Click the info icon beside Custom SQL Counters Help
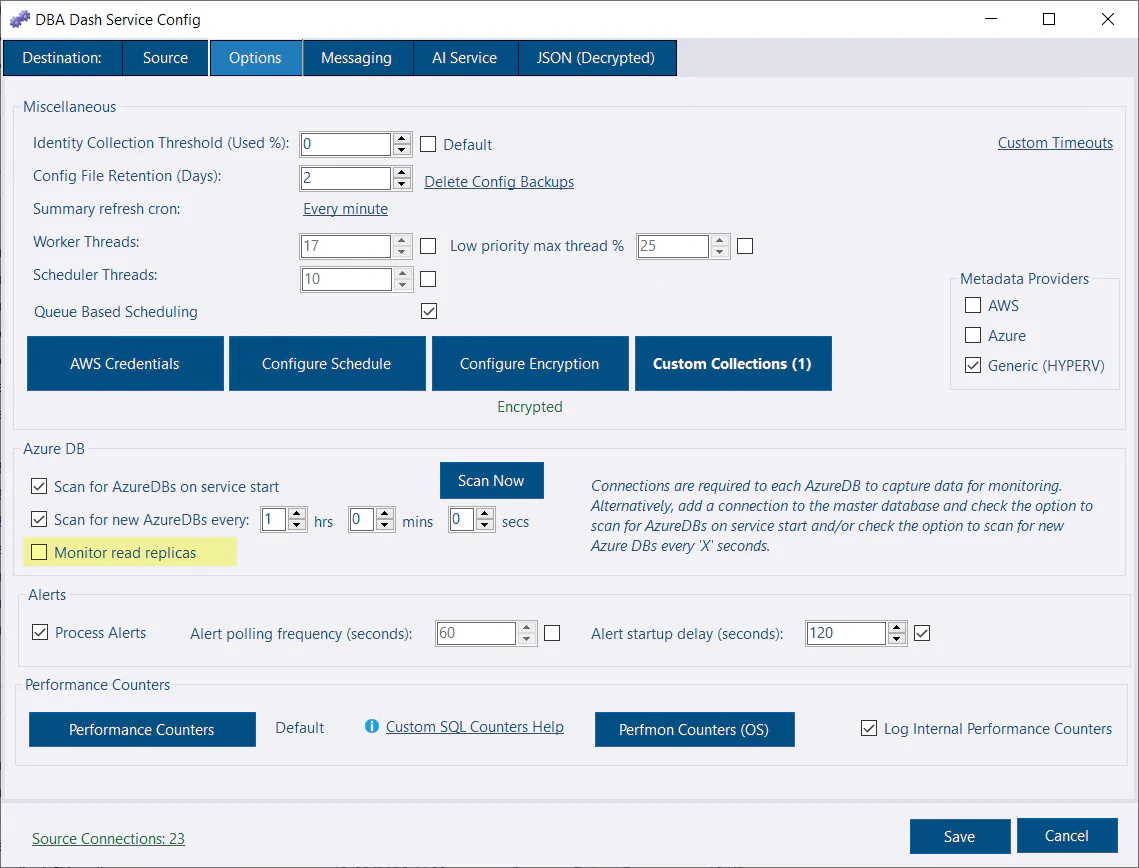Image resolution: width=1139 pixels, height=868 pixels. click(371, 726)
